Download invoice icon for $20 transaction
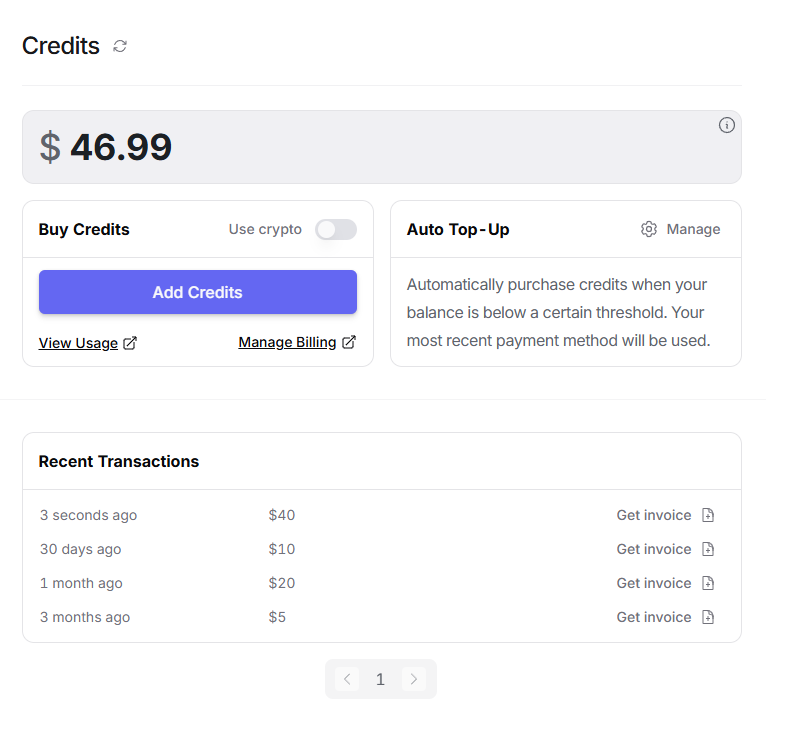 tap(708, 583)
